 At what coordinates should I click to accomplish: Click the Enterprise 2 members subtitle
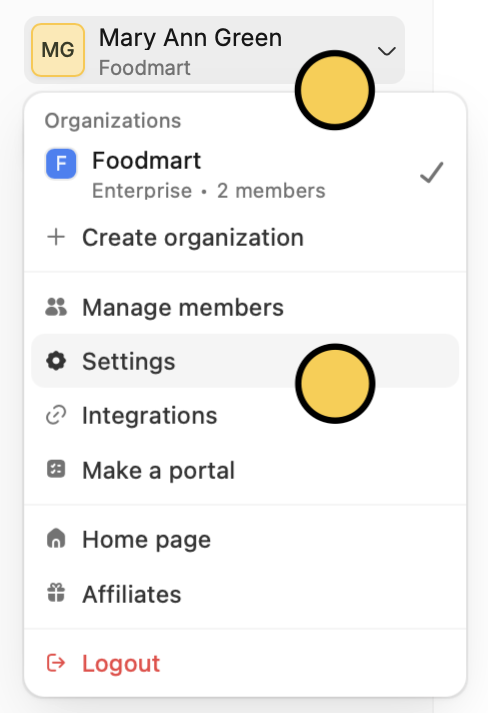point(209,191)
